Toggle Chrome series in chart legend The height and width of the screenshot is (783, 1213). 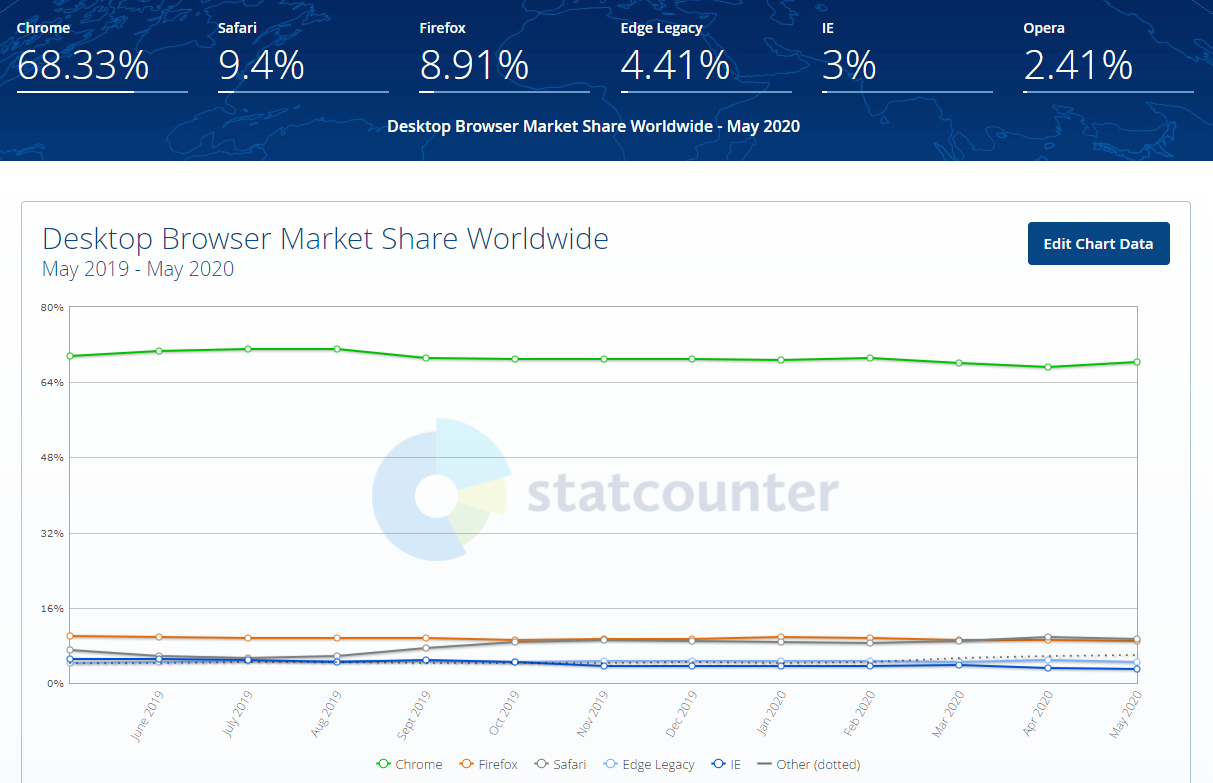tap(409, 764)
